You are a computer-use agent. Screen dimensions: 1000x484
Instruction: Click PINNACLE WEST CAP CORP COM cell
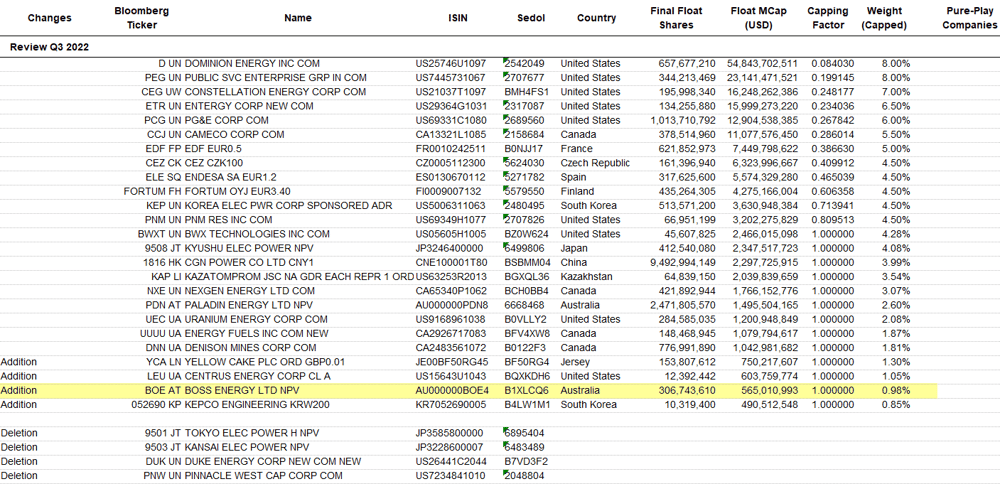[263, 476]
